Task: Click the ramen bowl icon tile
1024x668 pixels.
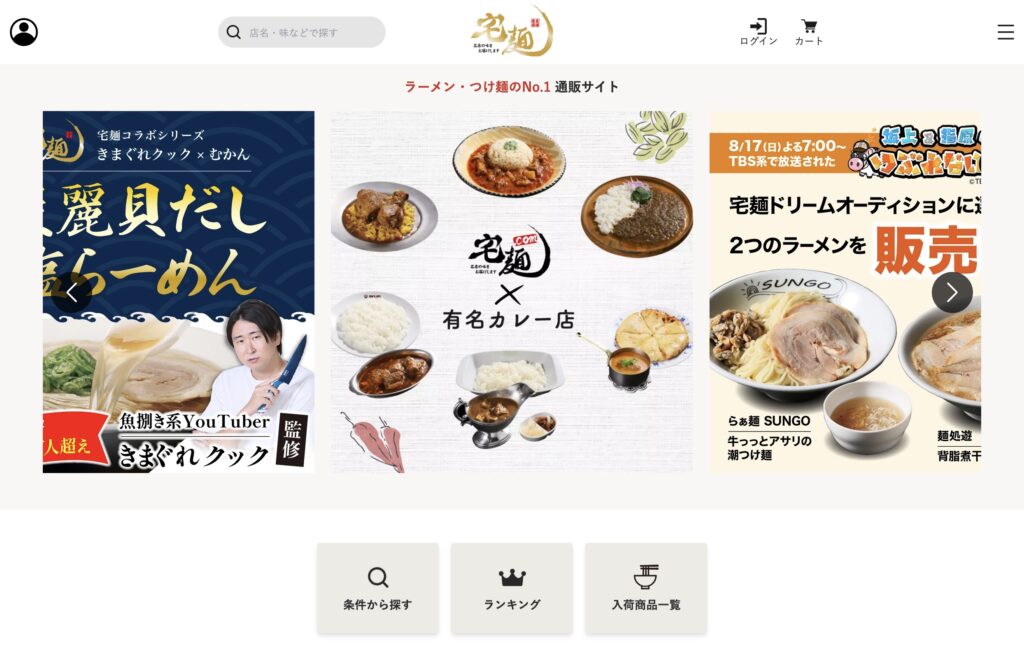Action: coord(646,577)
